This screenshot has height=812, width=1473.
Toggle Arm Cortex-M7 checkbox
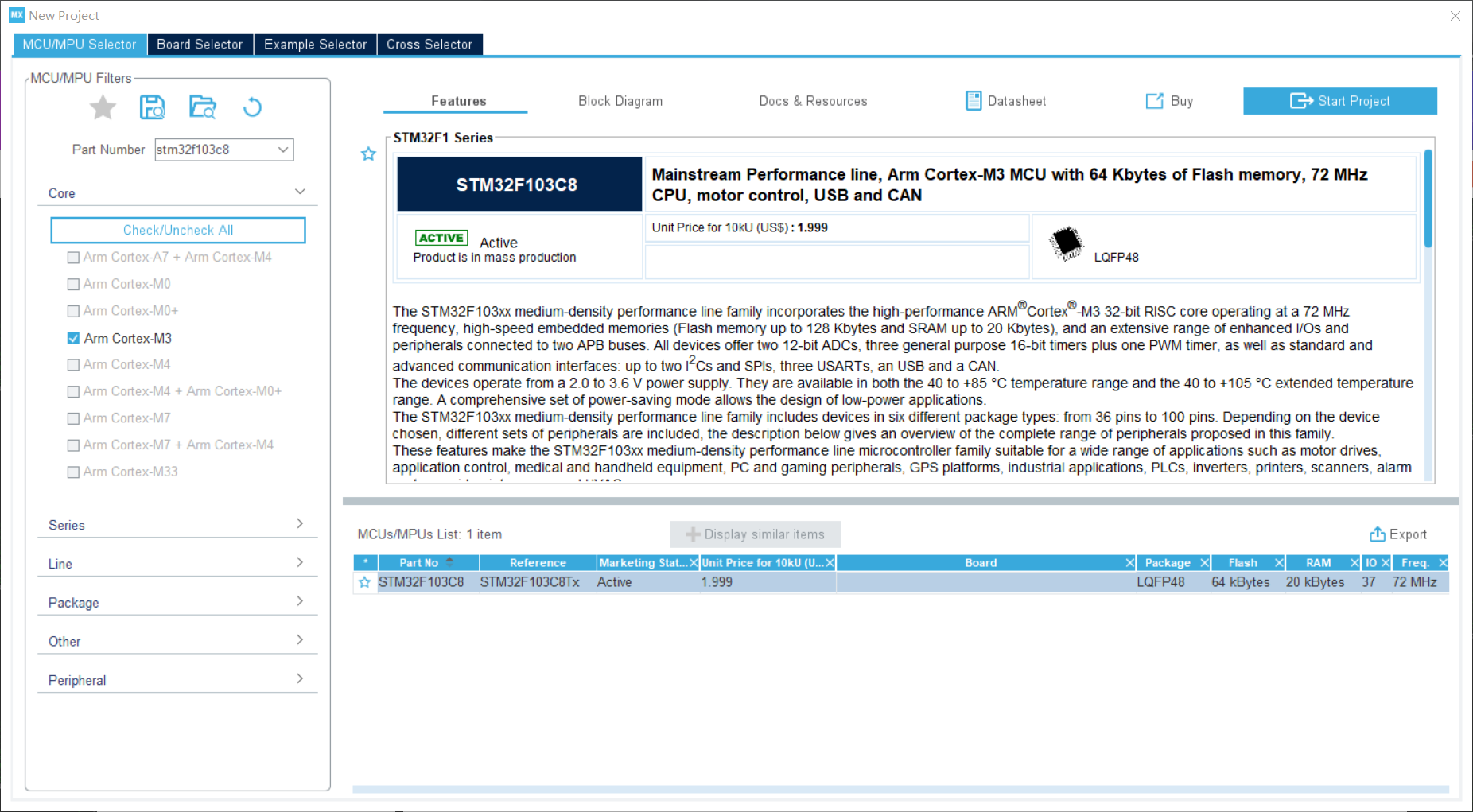73,419
